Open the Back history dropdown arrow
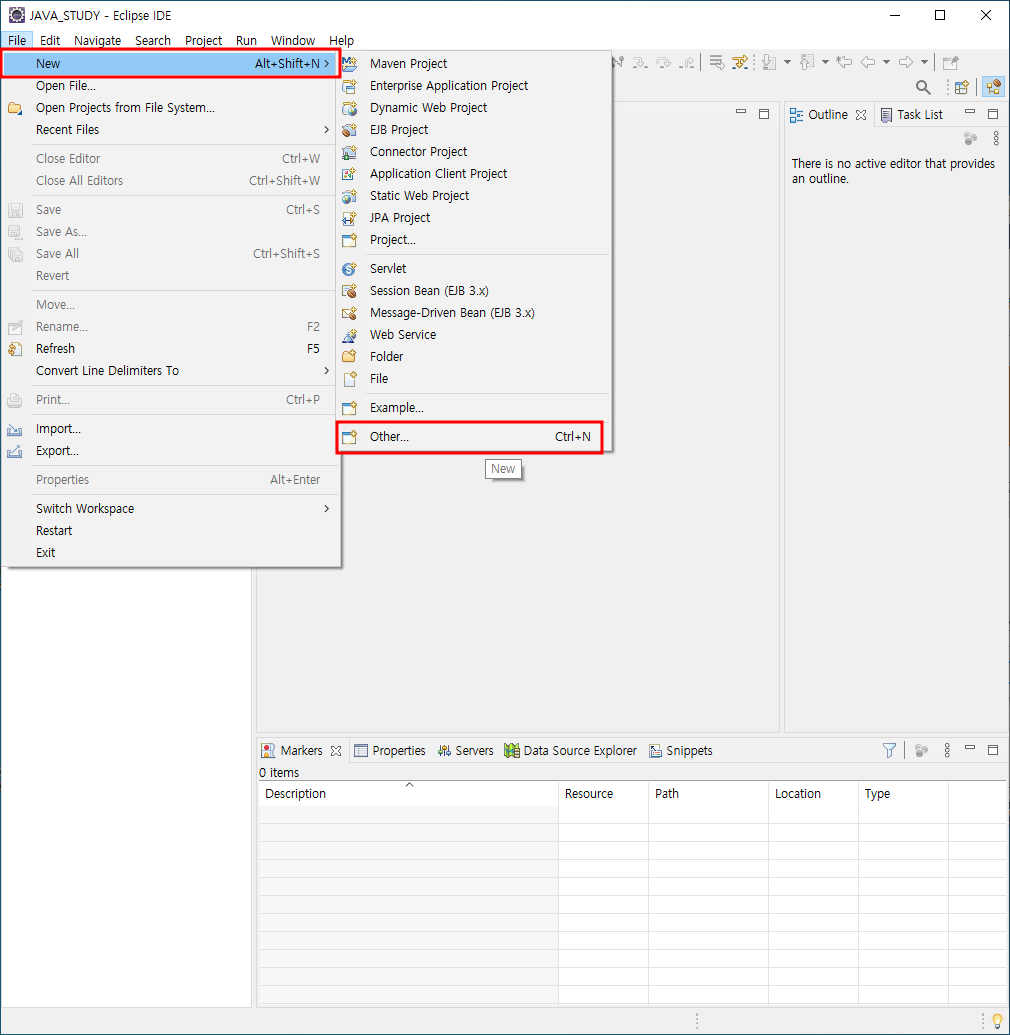Screen dimensions: 1010x1035 (x=887, y=63)
